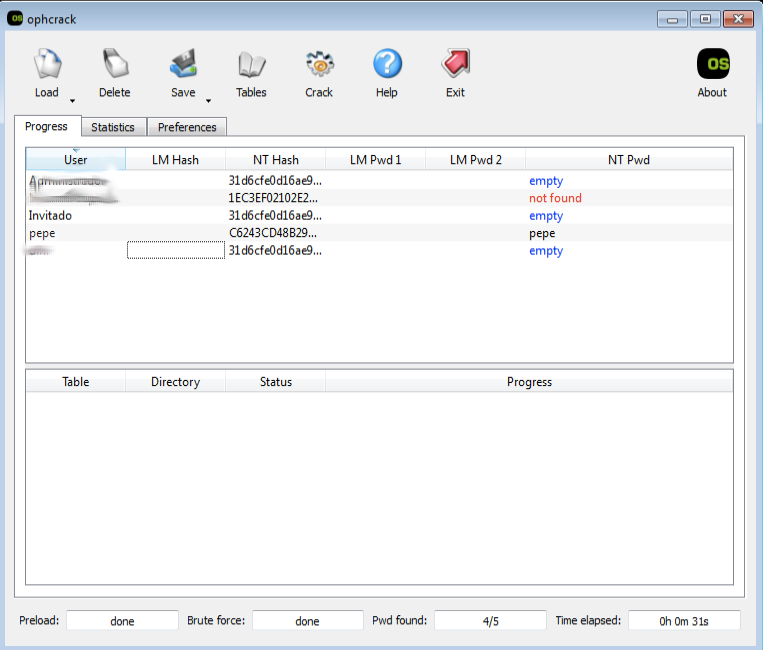Click the NT Pwd column header
This screenshot has height=650, width=763.
pyautogui.click(x=629, y=159)
